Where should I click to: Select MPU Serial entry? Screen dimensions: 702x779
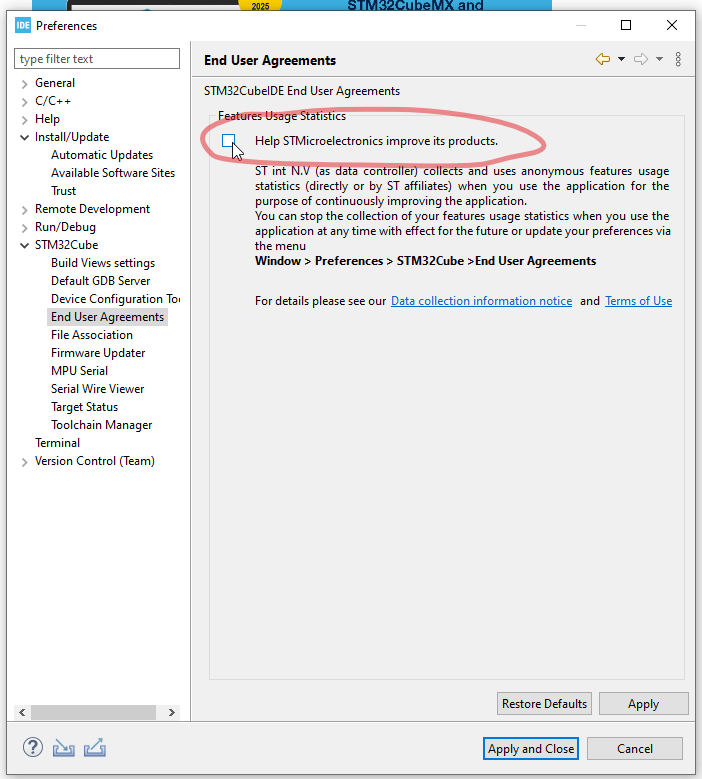point(79,371)
